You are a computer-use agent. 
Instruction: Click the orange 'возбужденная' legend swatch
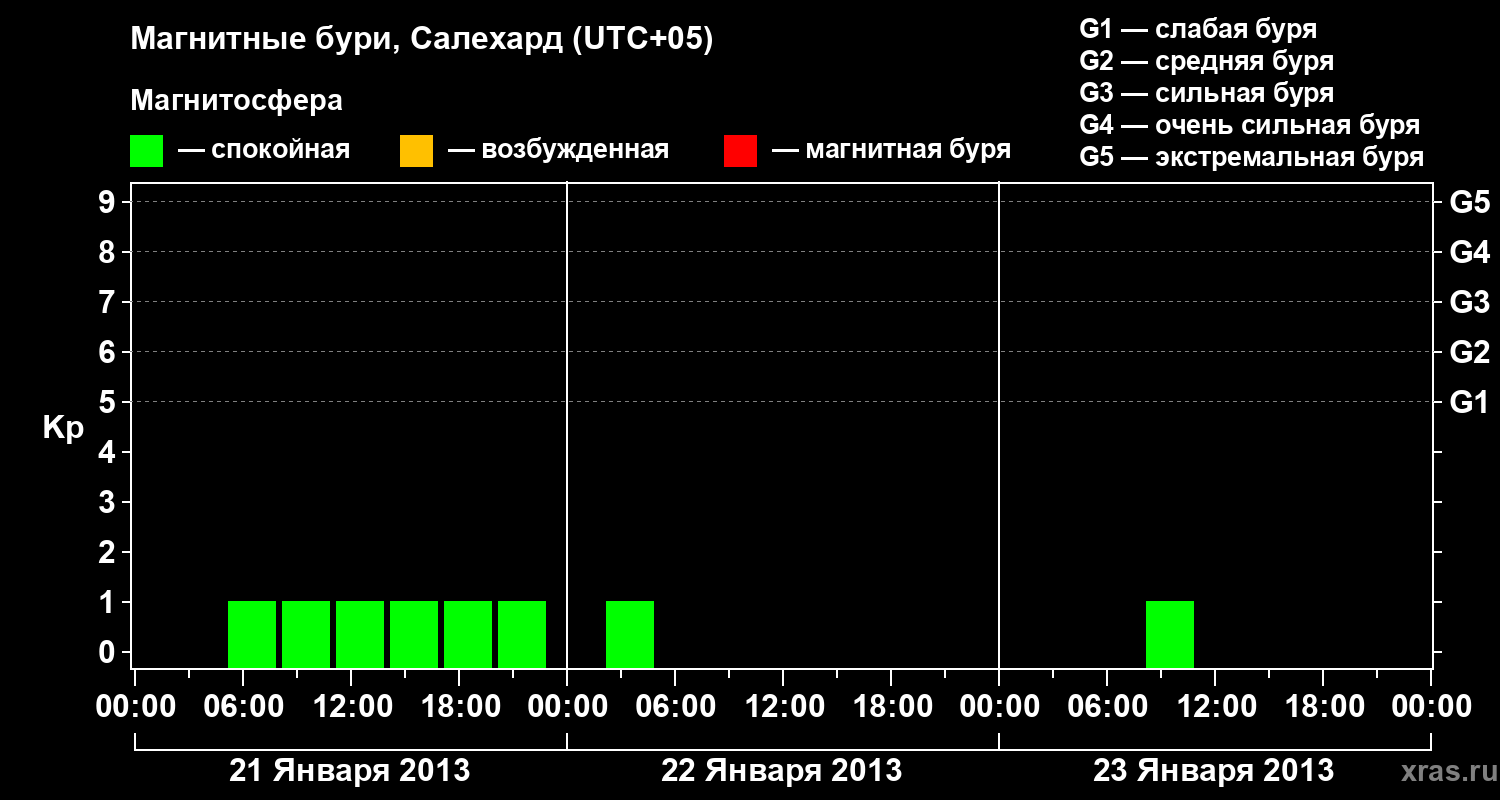click(416, 151)
